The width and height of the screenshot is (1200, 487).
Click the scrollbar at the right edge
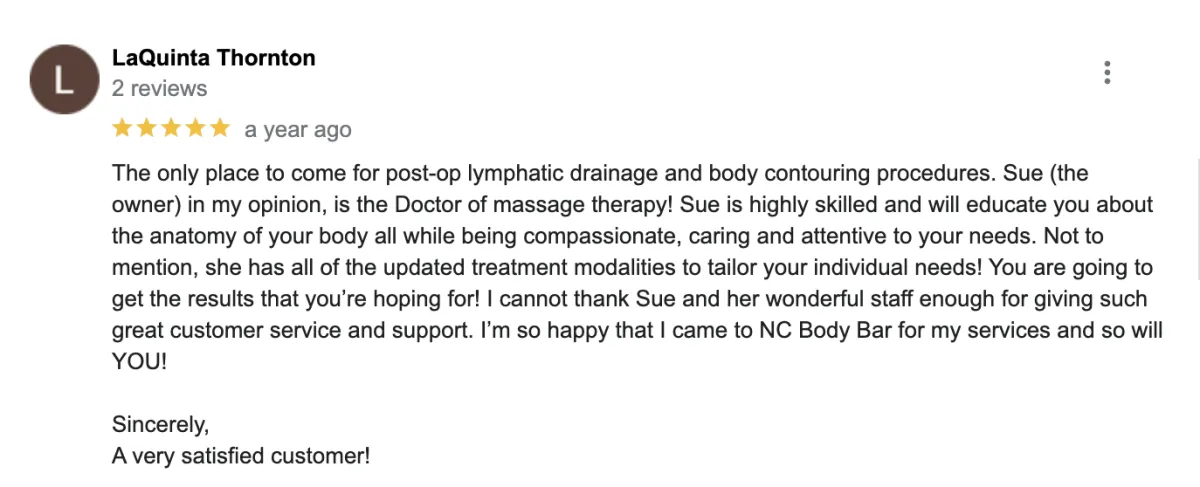point(1198,220)
